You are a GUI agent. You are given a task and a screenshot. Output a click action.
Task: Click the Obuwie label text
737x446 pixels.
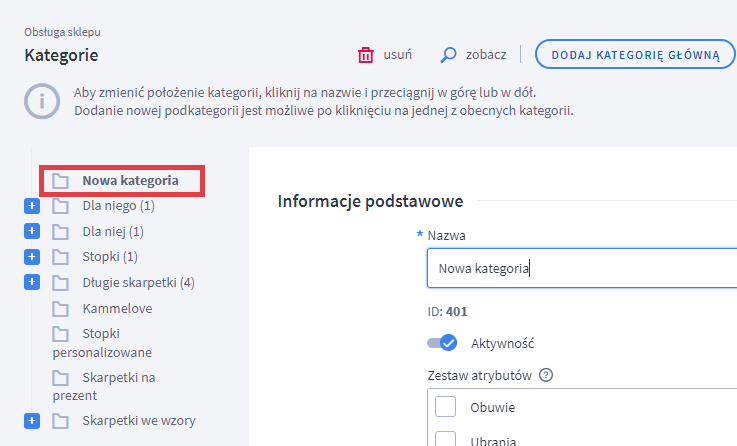(493, 407)
